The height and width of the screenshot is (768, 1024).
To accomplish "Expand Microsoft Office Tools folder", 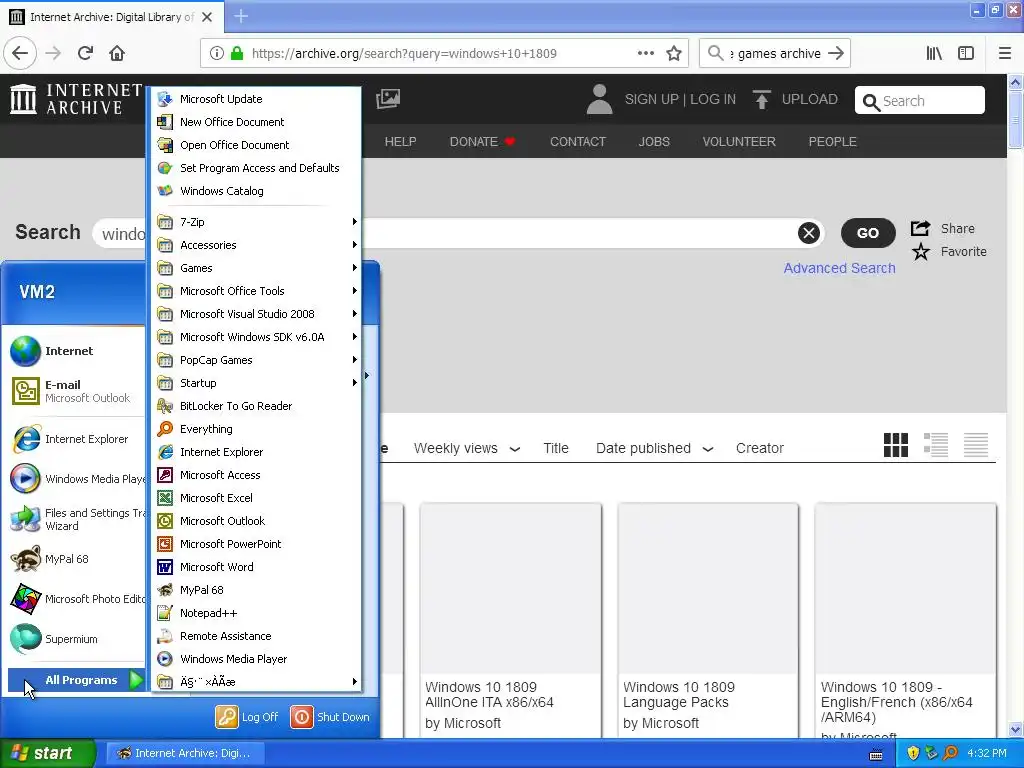I will coord(256,291).
